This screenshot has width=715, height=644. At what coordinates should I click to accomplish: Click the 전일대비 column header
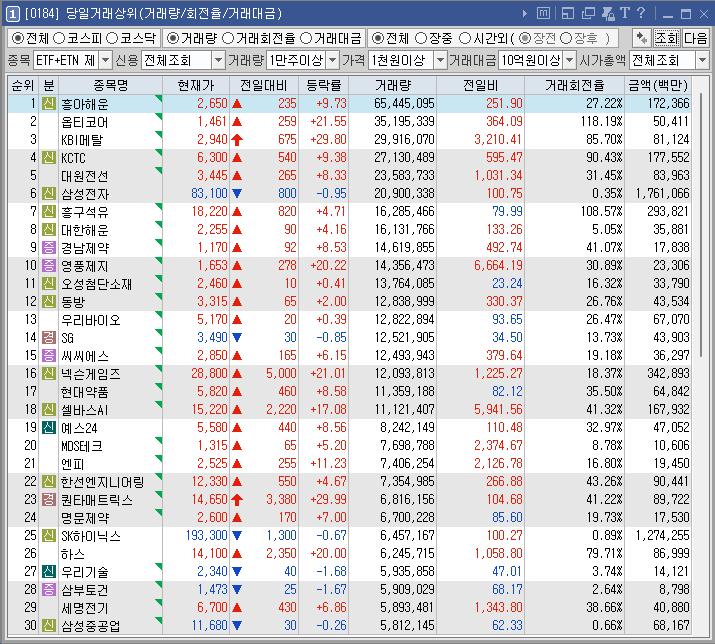(264, 85)
